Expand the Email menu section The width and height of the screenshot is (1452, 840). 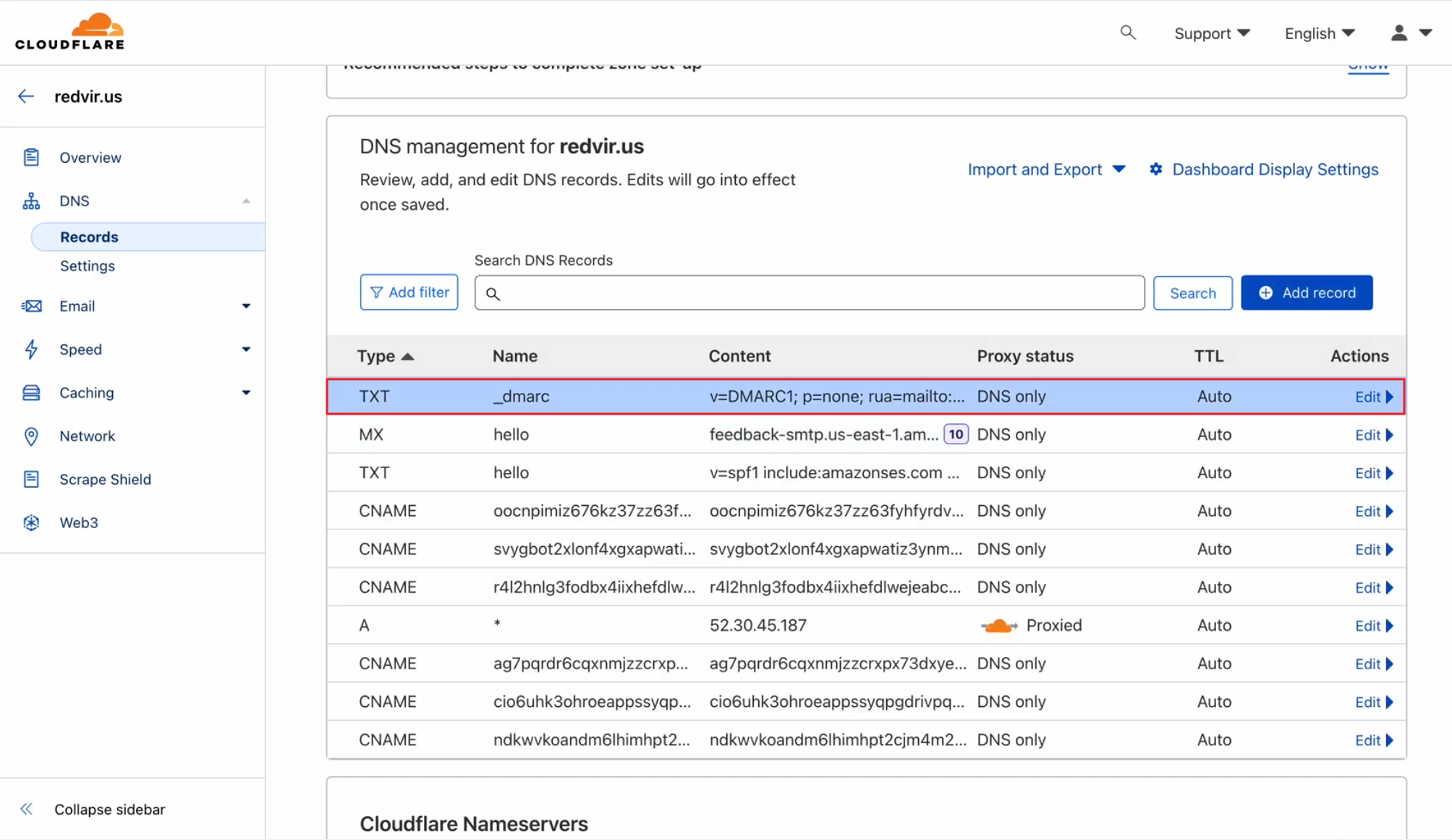pyautogui.click(x=246, y=306)
